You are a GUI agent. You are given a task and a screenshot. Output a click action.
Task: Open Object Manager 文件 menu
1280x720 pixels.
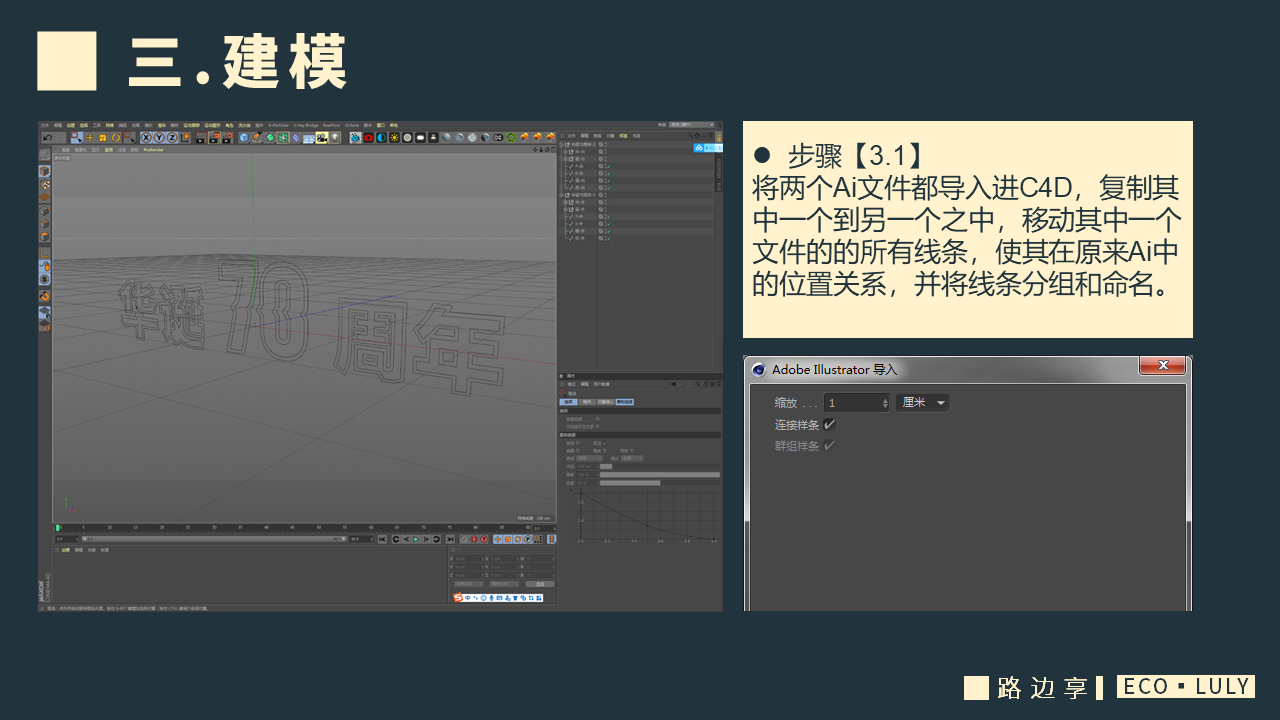571,136
